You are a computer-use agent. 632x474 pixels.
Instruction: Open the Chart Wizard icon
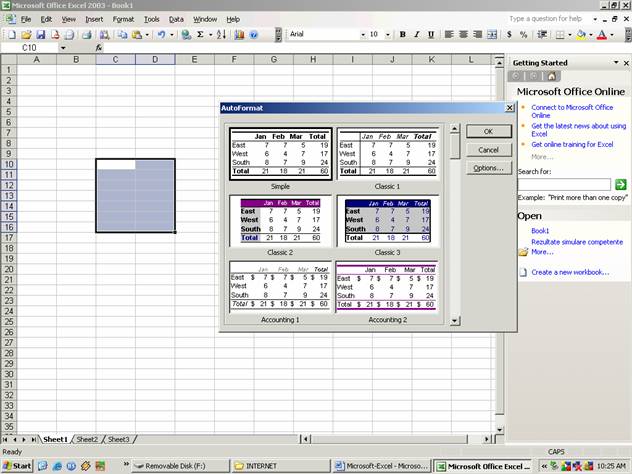coord(239,35)
